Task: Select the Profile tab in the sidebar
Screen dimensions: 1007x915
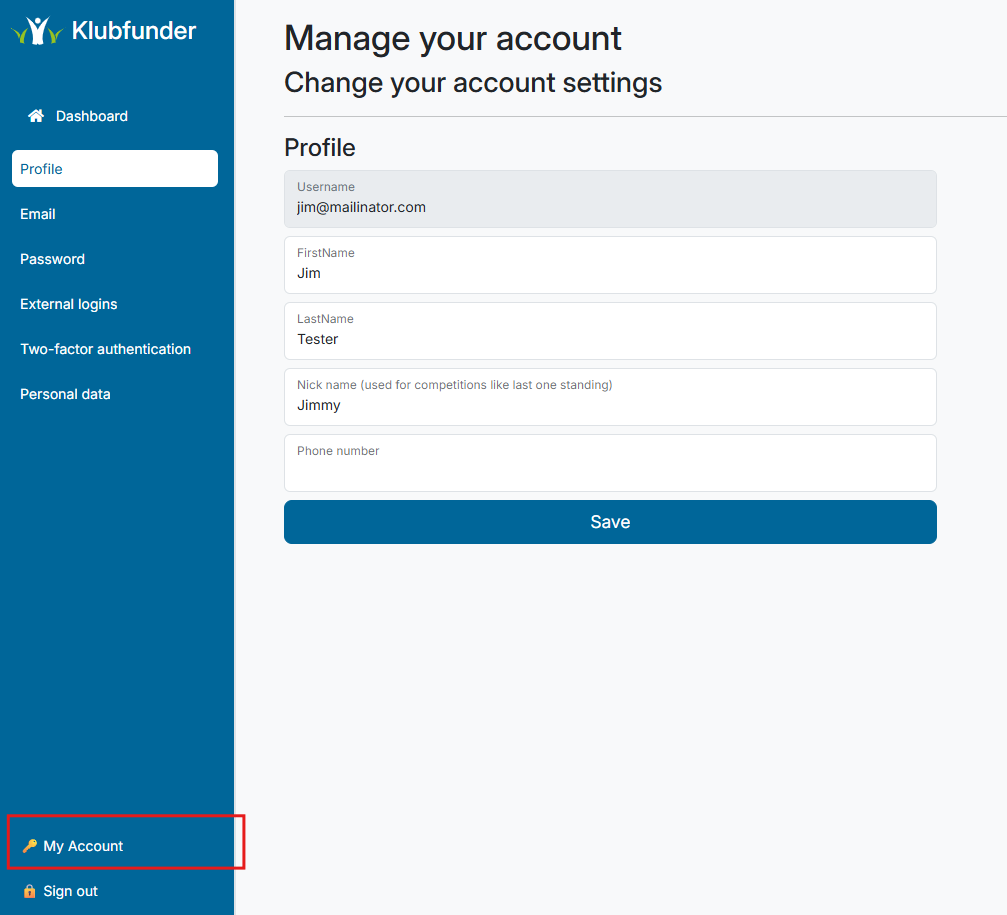Action: coord(40,168)
